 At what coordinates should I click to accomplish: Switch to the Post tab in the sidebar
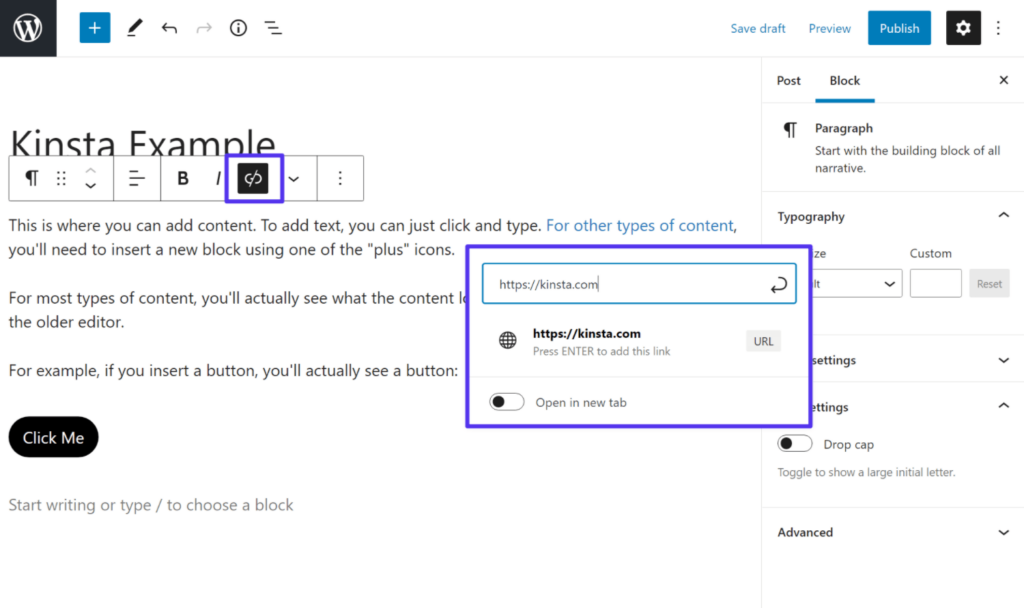point(788,80)
